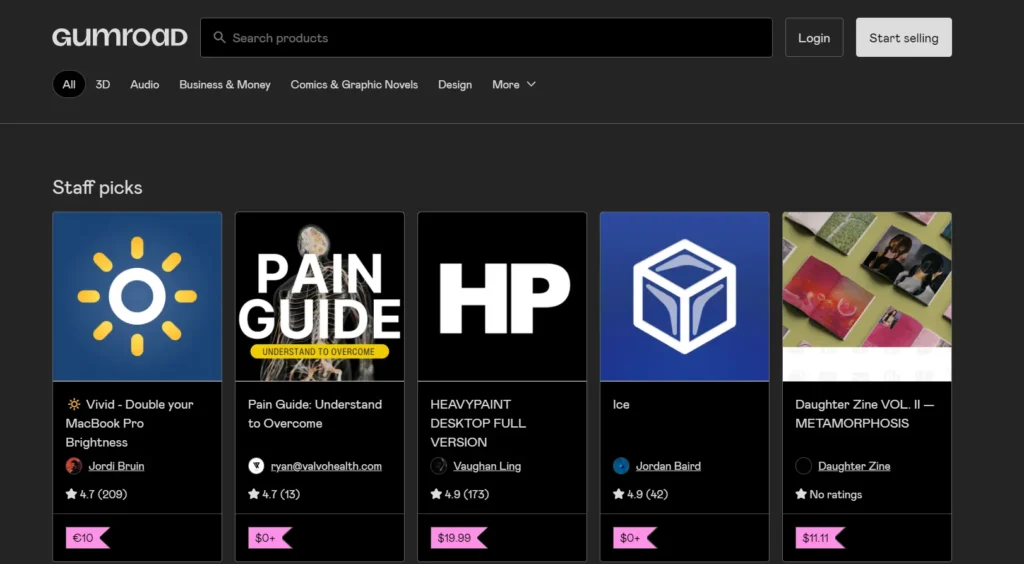1024x564 pixels.
Task: Switch to the 3D category
Action: point(103,84)
